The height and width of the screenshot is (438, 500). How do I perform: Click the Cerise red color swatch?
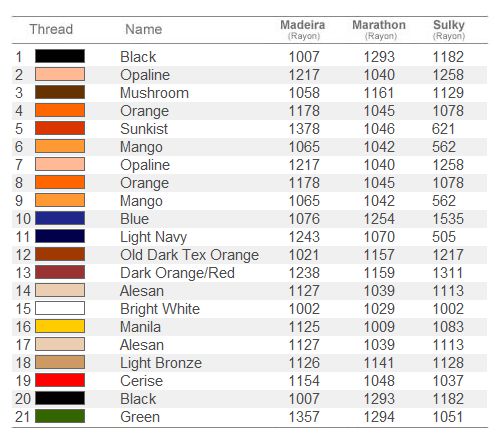click(x=60, y=380)
